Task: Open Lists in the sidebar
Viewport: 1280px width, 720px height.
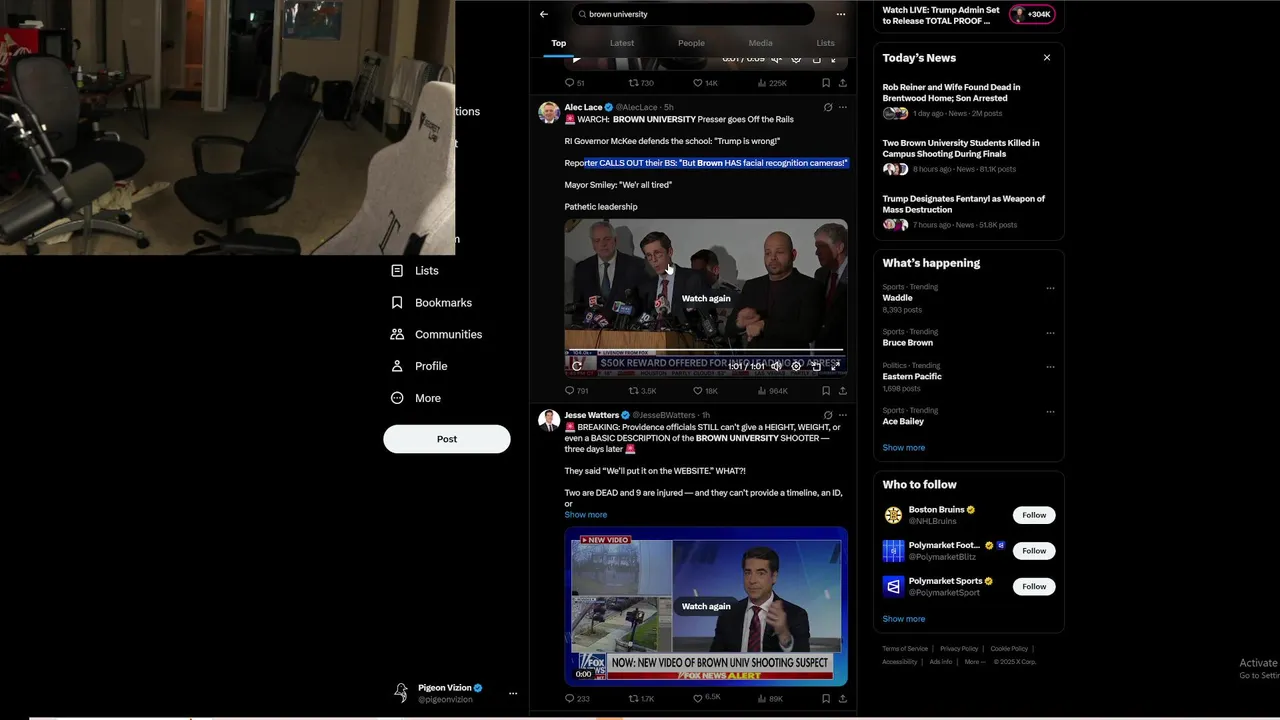Action: click(415, 271)
